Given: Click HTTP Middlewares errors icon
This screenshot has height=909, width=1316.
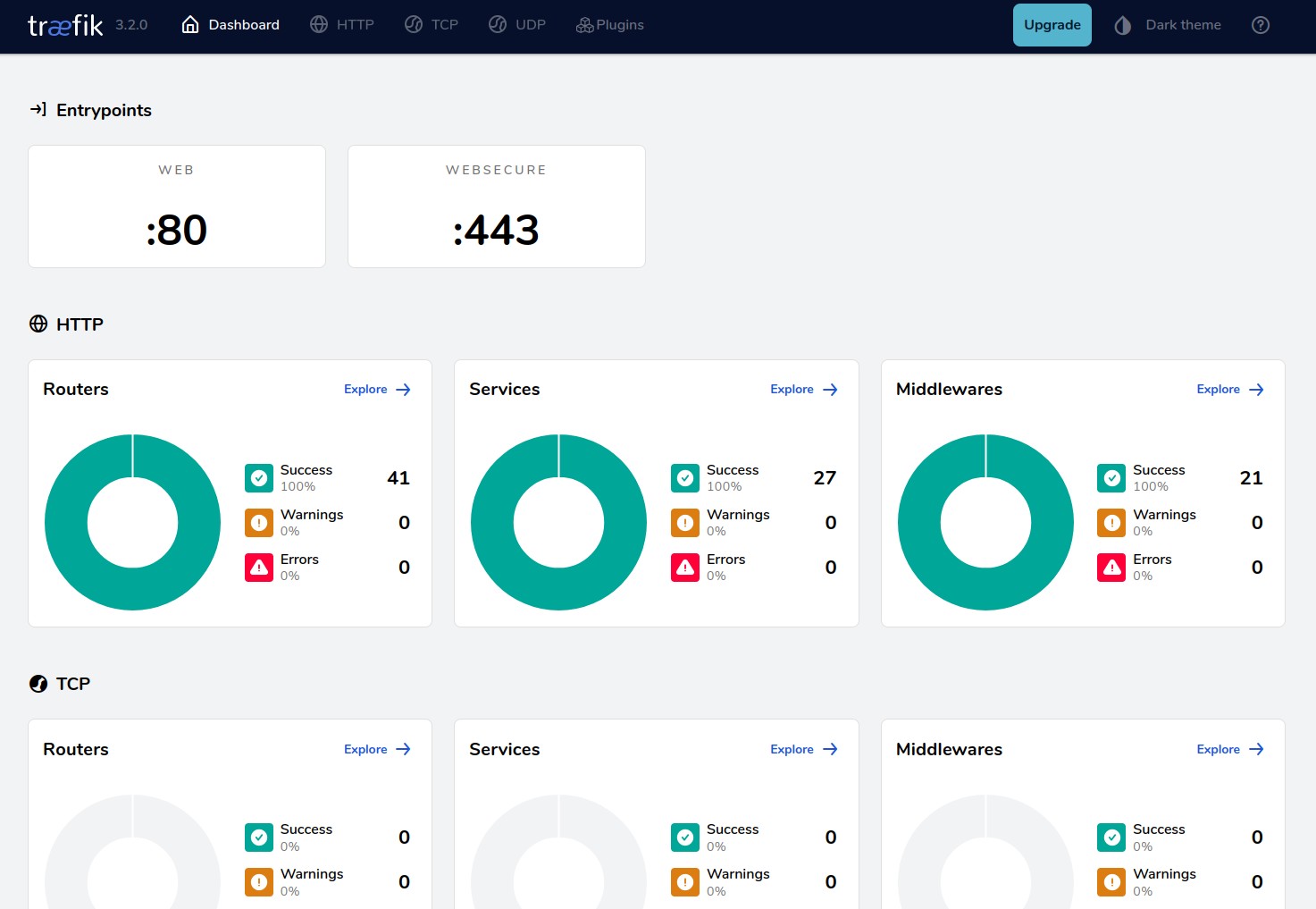Looking at the screenshot, I should coord(1111,568).
